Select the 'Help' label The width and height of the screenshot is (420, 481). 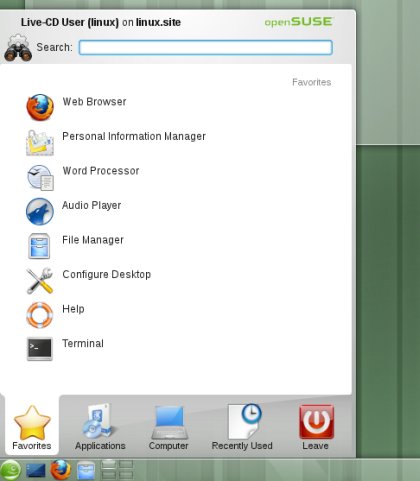(x=73, y=309)
